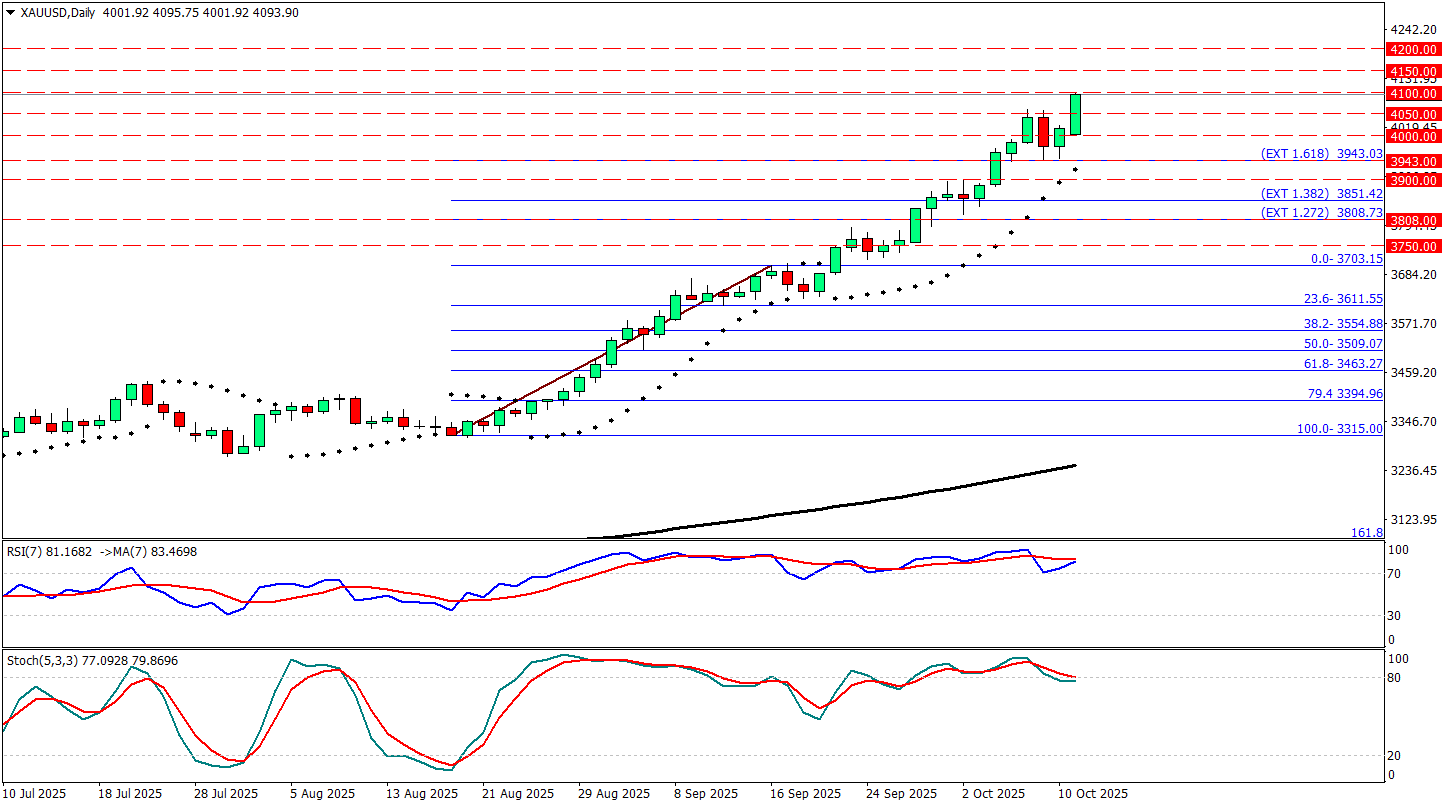Click the 50.0- 3509.07 retracement label
The image size is (1448, 806).
click(1343, 344)
